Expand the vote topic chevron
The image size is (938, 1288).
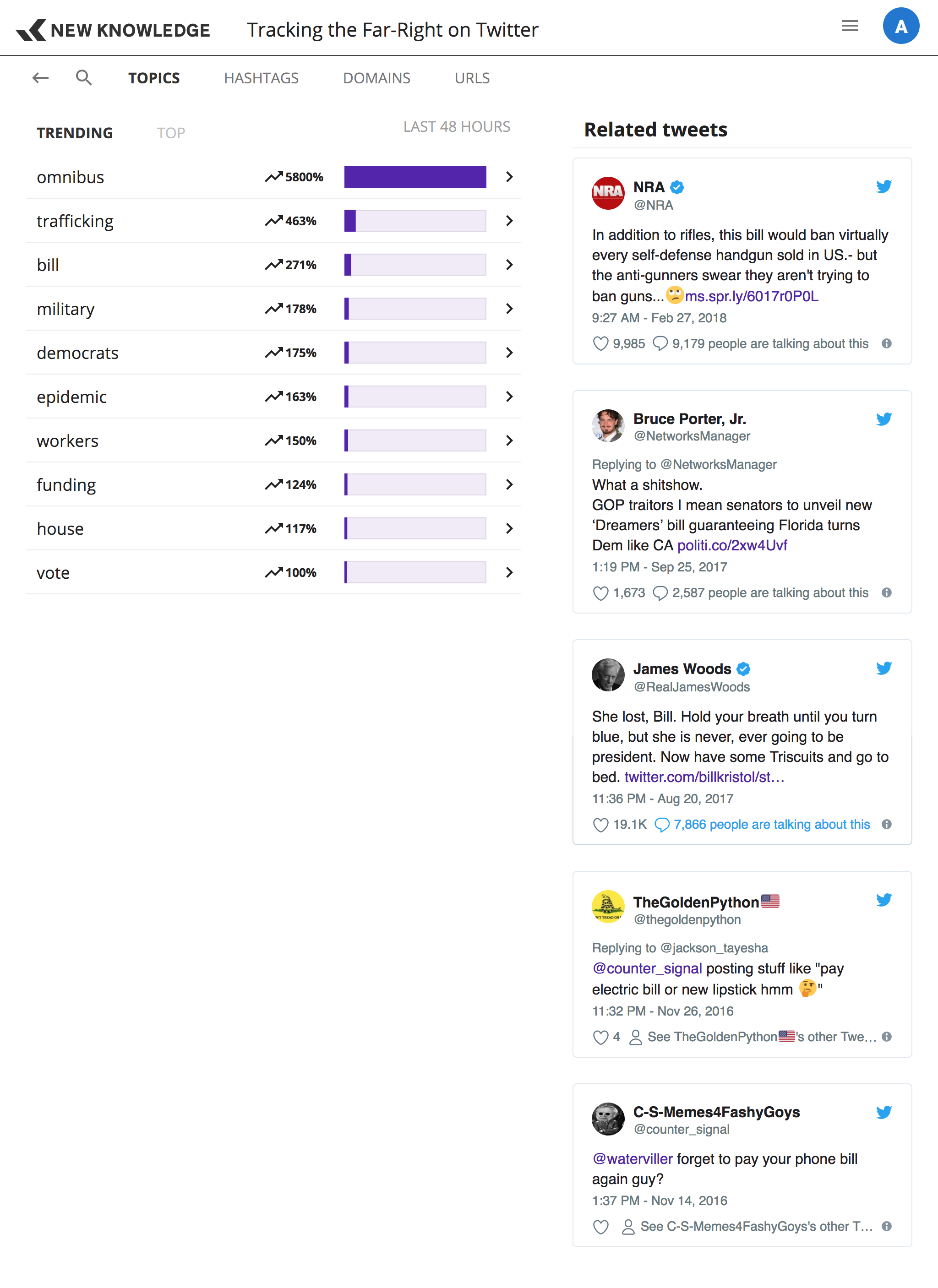tap(510, 572)
